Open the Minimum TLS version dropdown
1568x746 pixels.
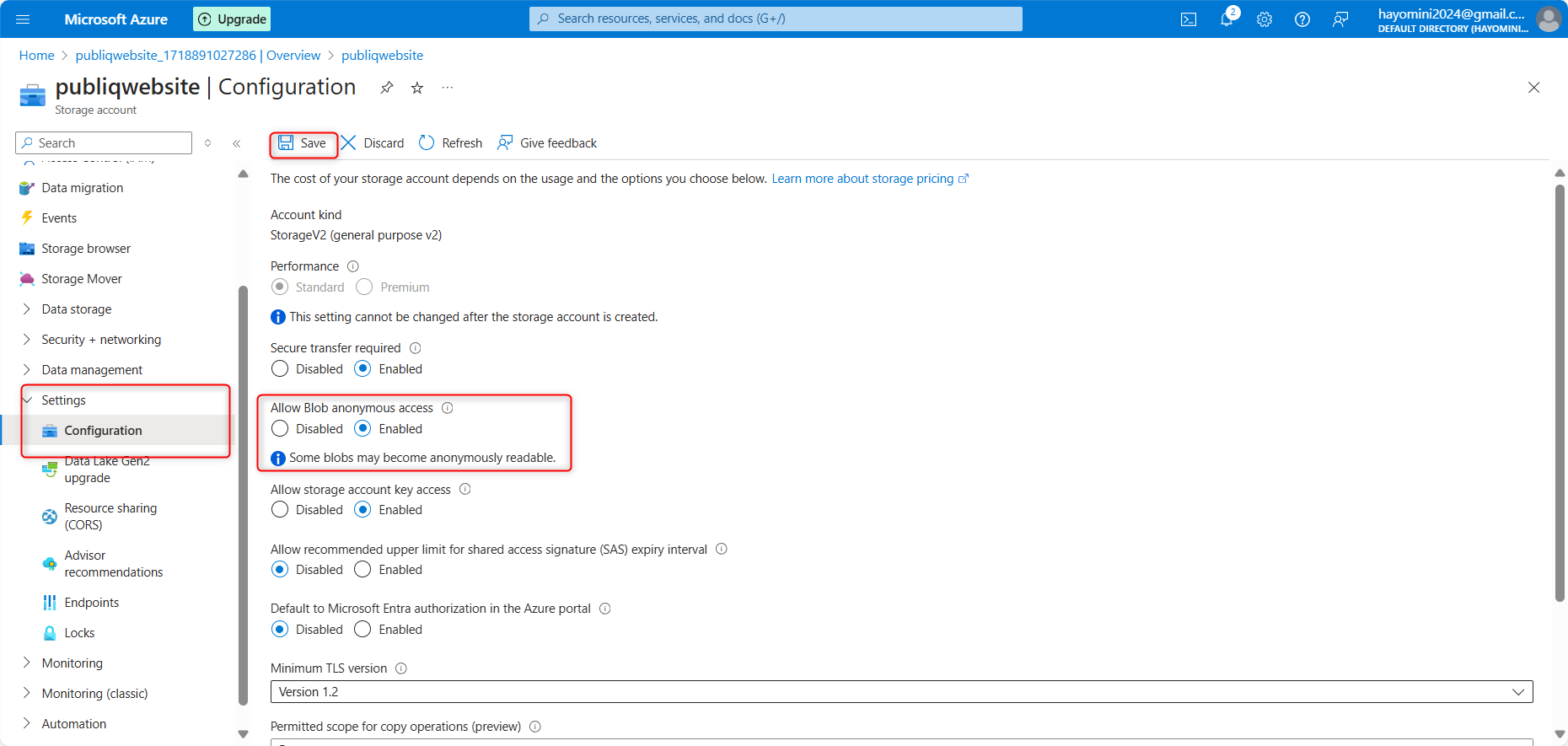pos(901,692)
